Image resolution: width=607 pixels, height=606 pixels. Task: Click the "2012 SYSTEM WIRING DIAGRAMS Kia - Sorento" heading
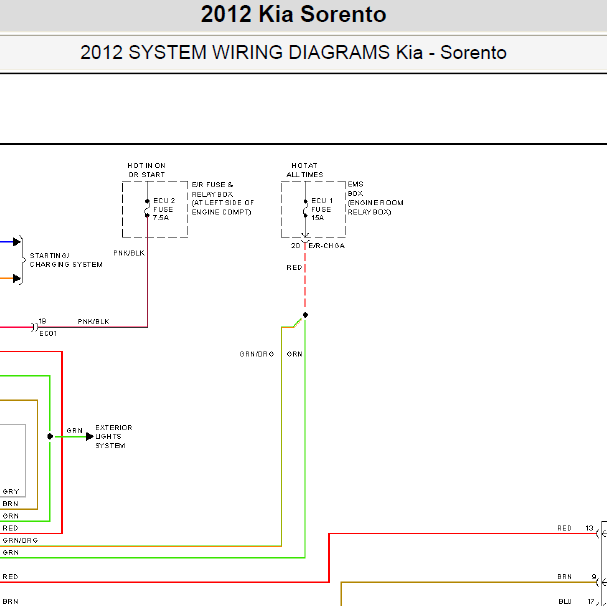pyautogui.click(x=293, y=52)
